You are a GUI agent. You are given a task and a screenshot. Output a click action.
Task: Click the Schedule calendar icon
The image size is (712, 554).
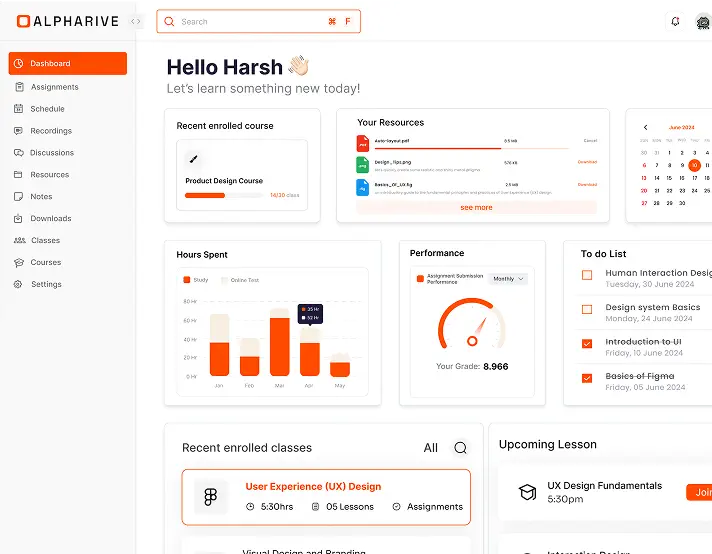19,109
